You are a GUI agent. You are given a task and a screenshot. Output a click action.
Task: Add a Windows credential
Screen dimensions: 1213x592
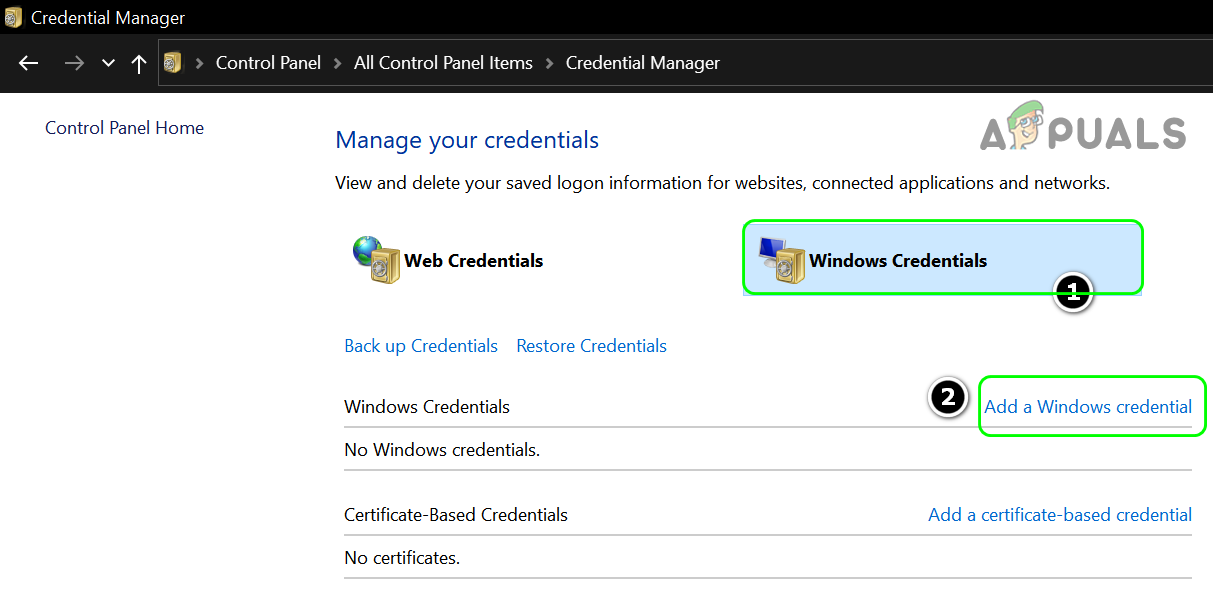(1088, 407)
